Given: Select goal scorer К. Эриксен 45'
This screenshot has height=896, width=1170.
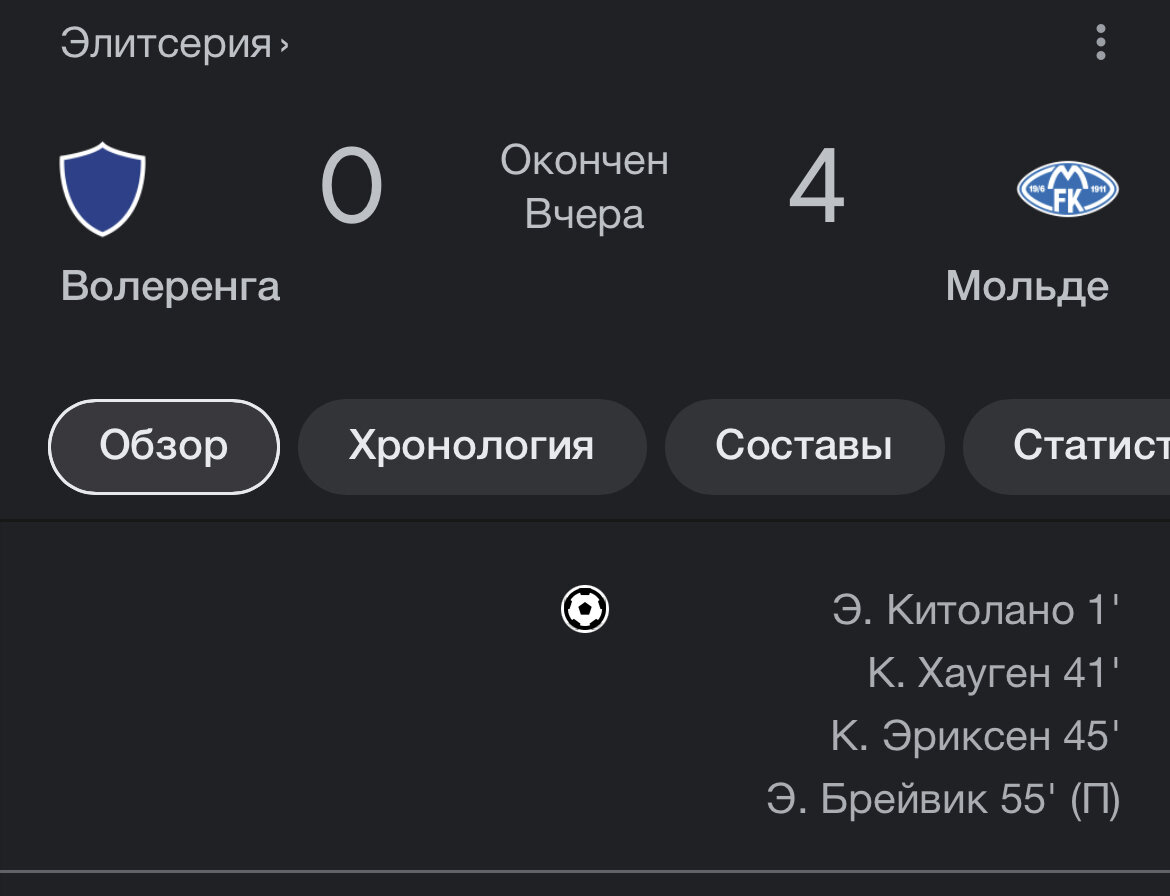Looking at the screenshot, I should coord(974,736).
